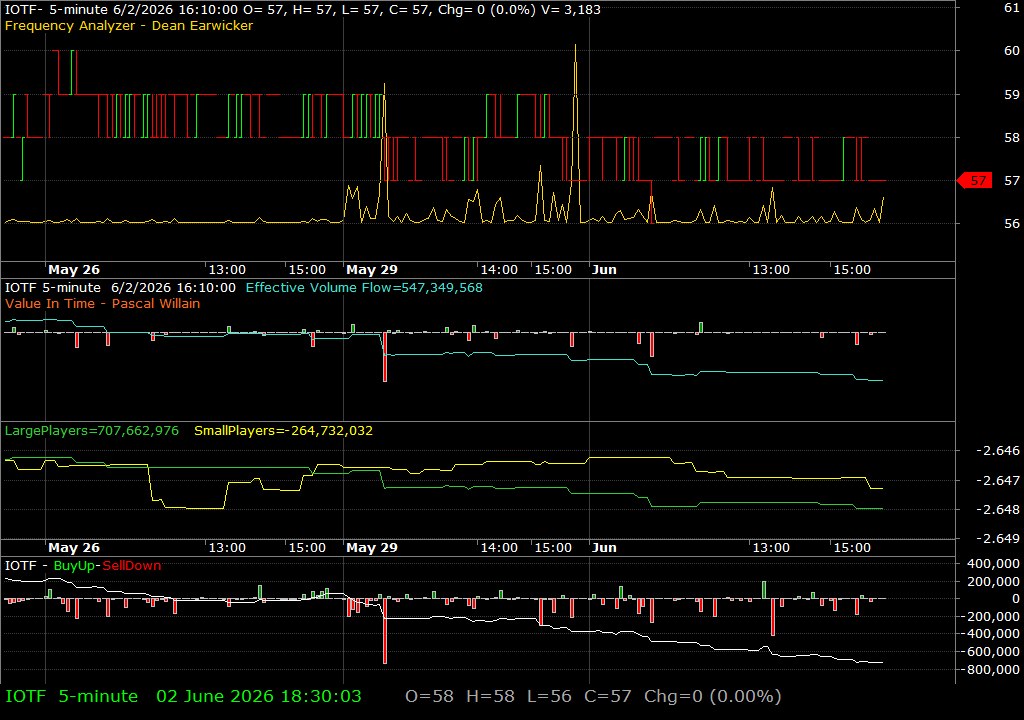
Task: Click 'Jun' on lower time axis
Action: click(x=604, y=548)
